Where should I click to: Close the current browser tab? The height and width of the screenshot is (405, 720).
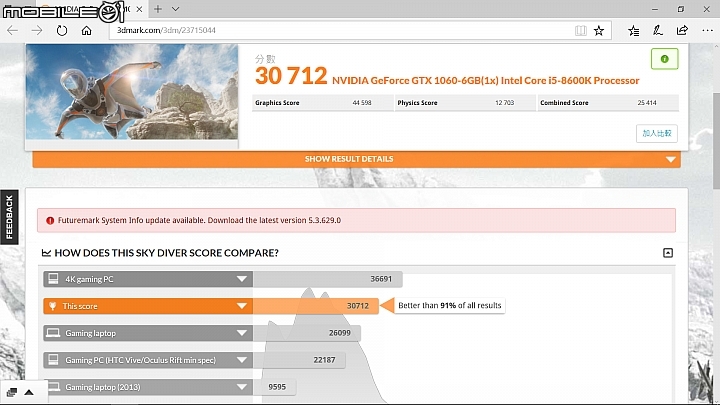point(139,9)
